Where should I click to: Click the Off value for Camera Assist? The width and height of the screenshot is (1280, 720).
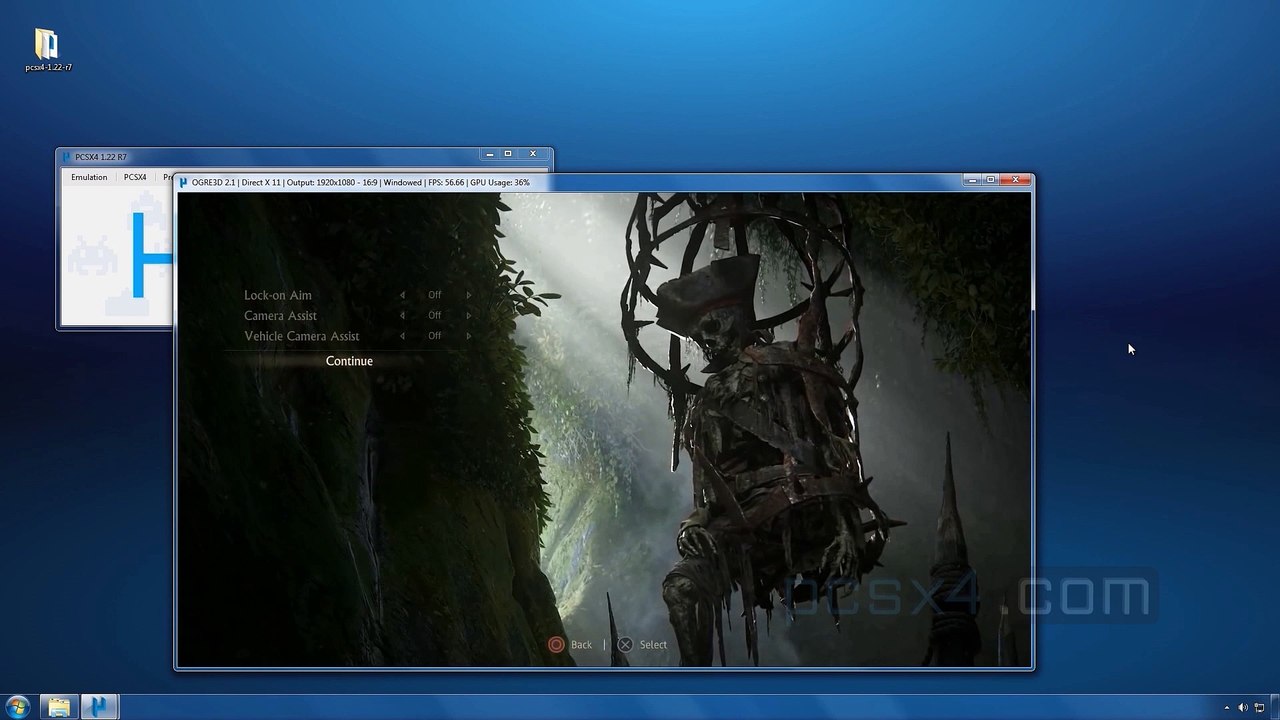tap(435, 315)
